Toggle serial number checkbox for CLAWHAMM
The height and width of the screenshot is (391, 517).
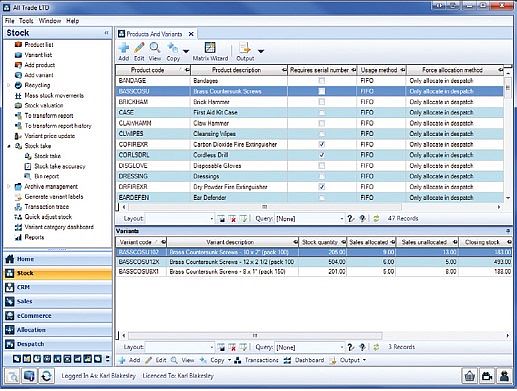click(x=322, y=123)
